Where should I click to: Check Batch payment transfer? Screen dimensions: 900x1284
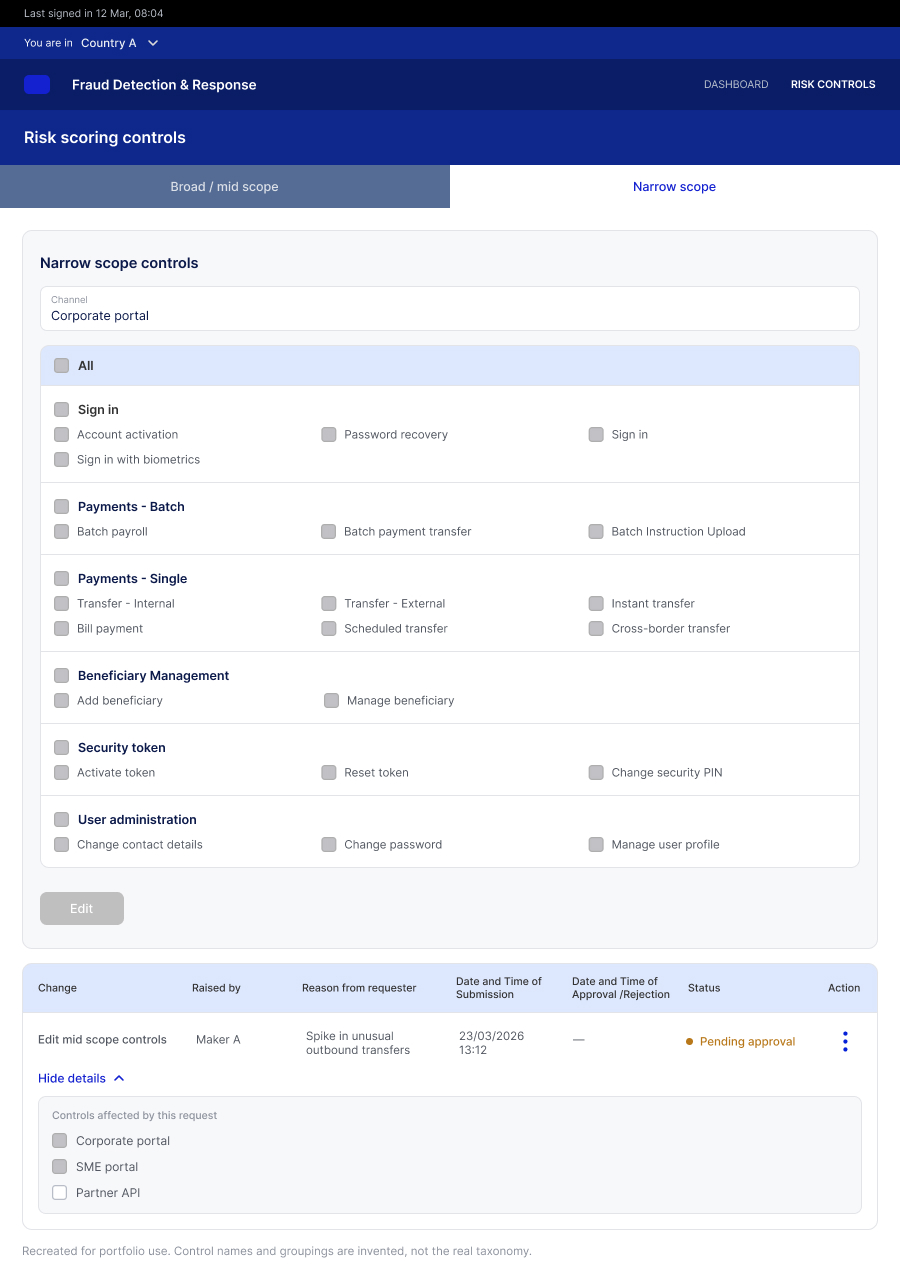(x=329, y=532)
